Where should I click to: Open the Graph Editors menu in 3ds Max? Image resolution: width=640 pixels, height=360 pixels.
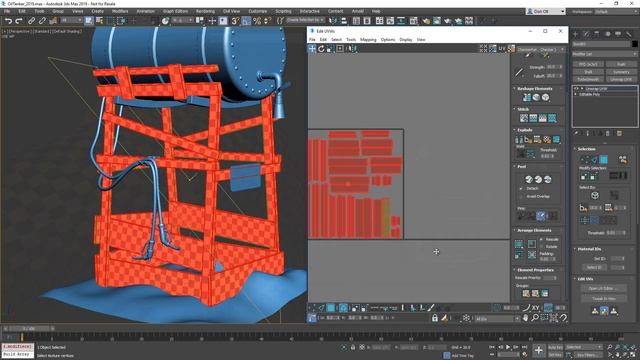point(175,11)
